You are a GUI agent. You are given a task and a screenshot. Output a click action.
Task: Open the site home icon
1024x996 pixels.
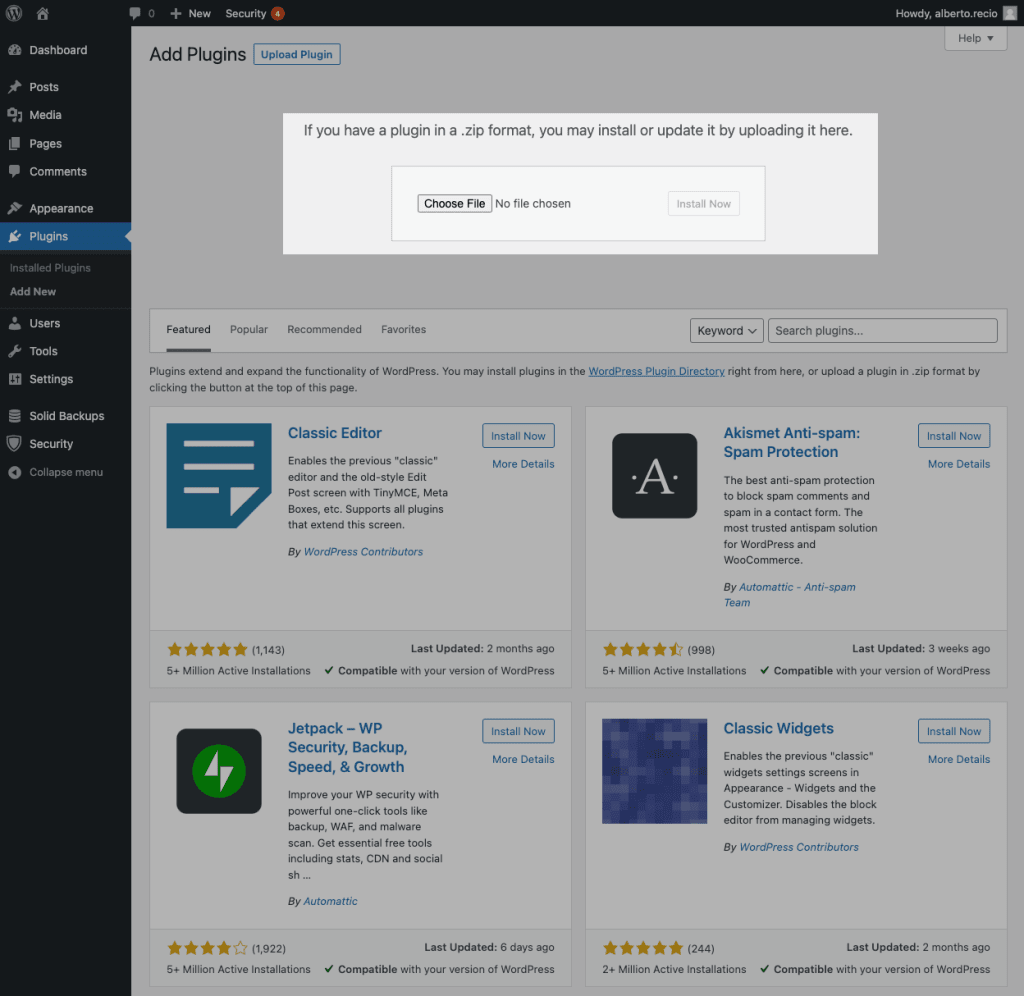coord(42,13)
